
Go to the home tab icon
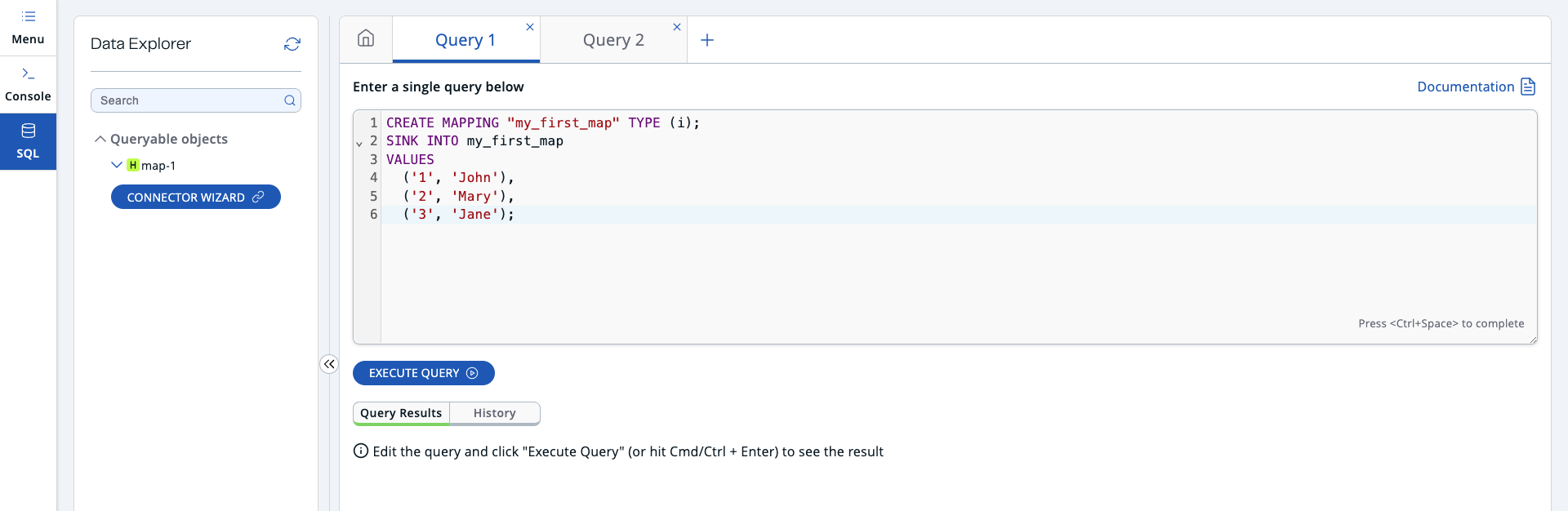click(366, 39)
